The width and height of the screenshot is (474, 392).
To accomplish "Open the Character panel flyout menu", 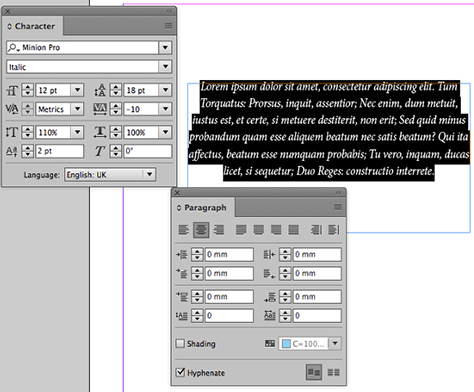I will [x=168, y=26].
